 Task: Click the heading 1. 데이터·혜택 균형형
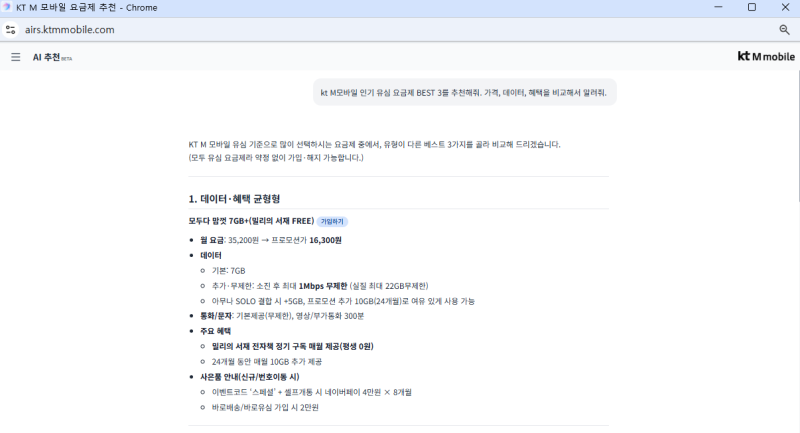tap(234, 198)
